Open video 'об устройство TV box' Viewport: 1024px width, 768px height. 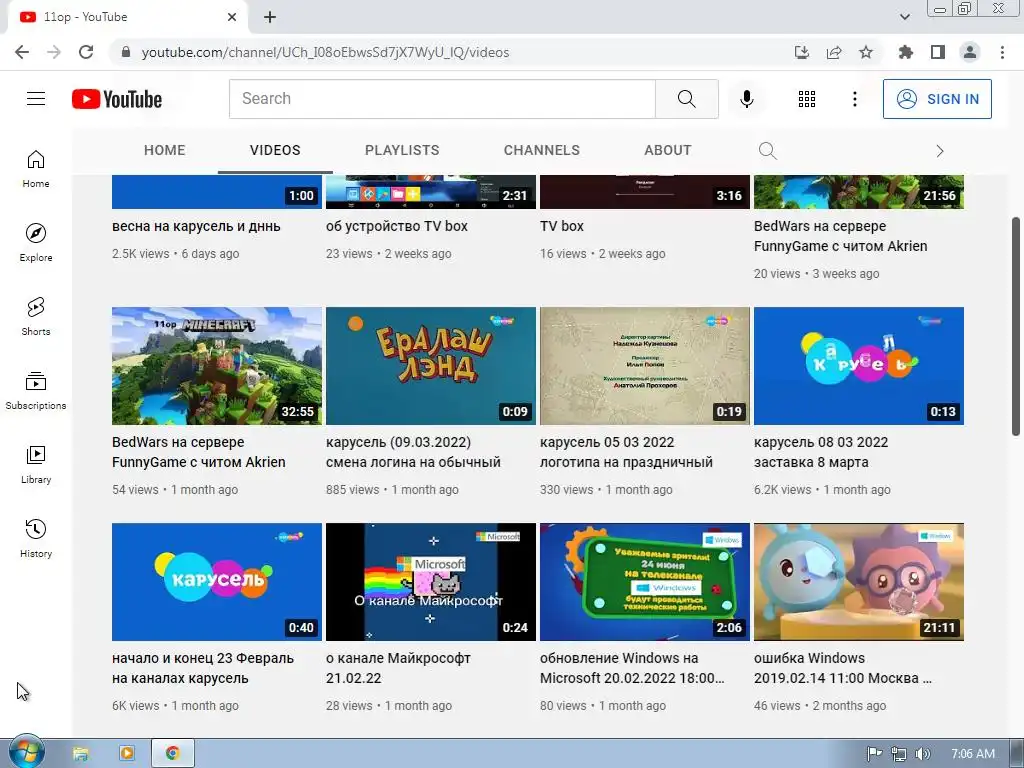point(396,226)
